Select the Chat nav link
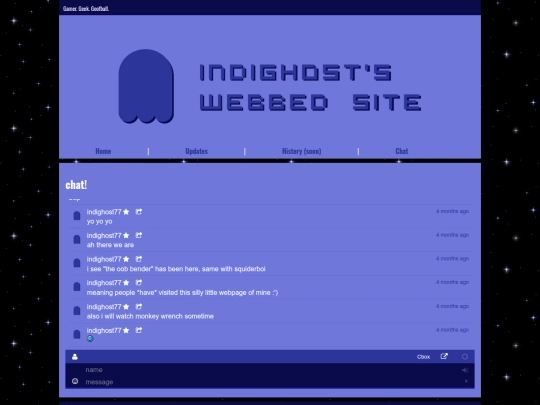 click(x=402, y=151)
